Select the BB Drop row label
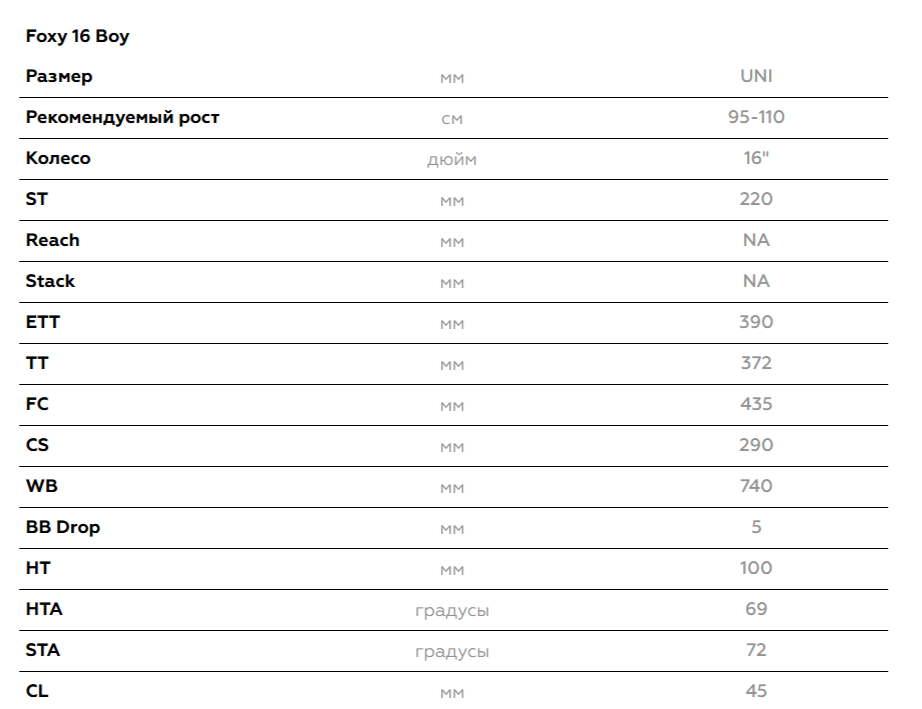The width and height of the screenshot is (922, 709). pos(63,528)
